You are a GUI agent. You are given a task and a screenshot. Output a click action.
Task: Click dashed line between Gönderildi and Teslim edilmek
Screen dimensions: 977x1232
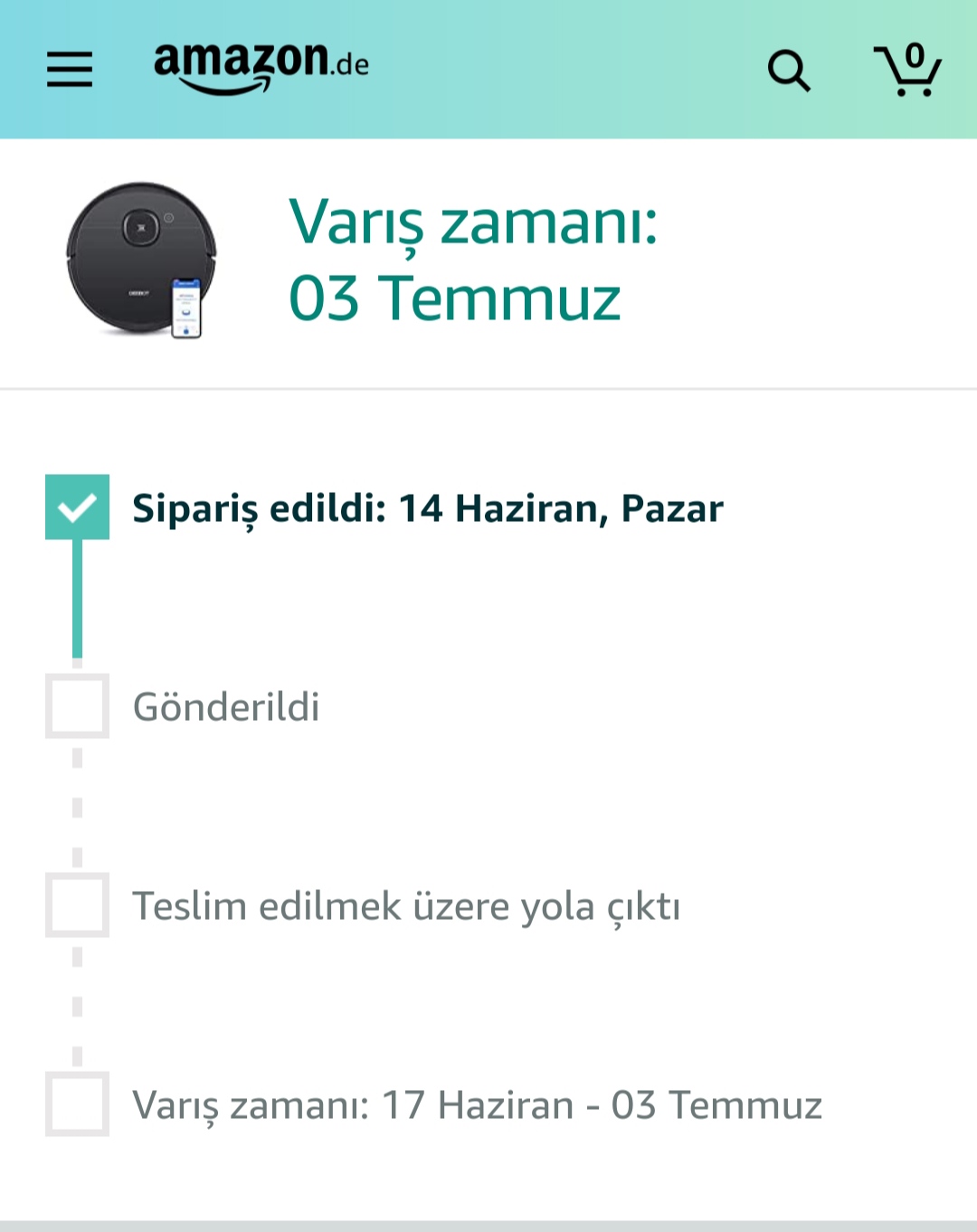(78, 807)
